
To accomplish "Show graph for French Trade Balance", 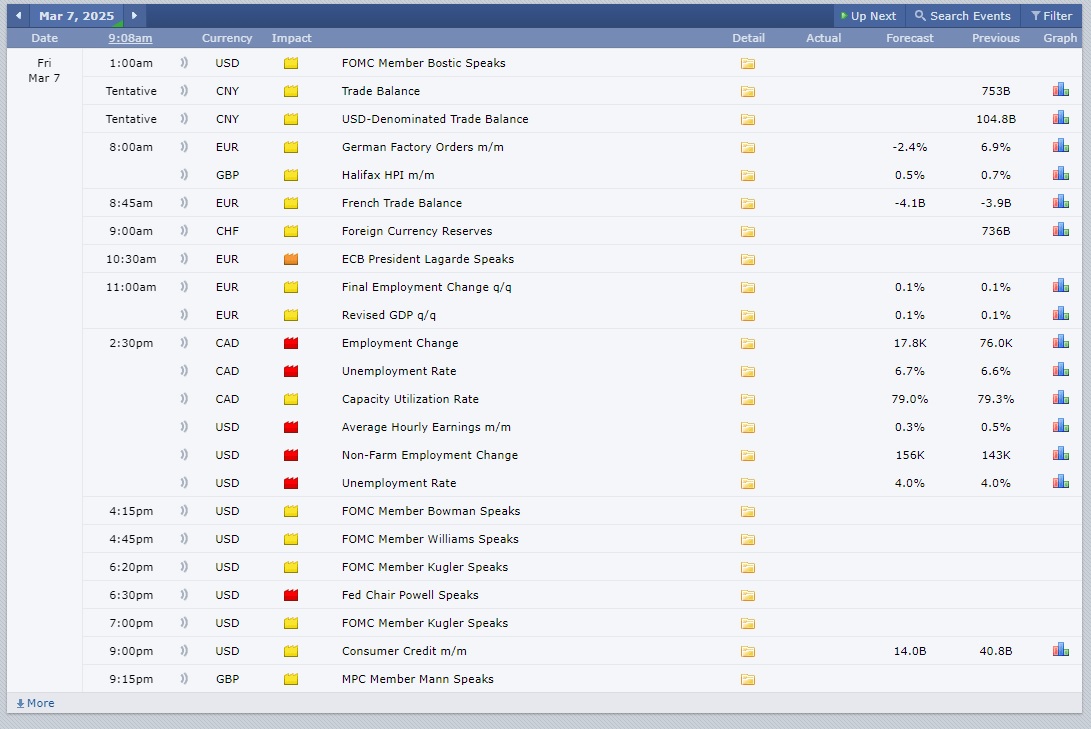I will [x=1060, y=202].
